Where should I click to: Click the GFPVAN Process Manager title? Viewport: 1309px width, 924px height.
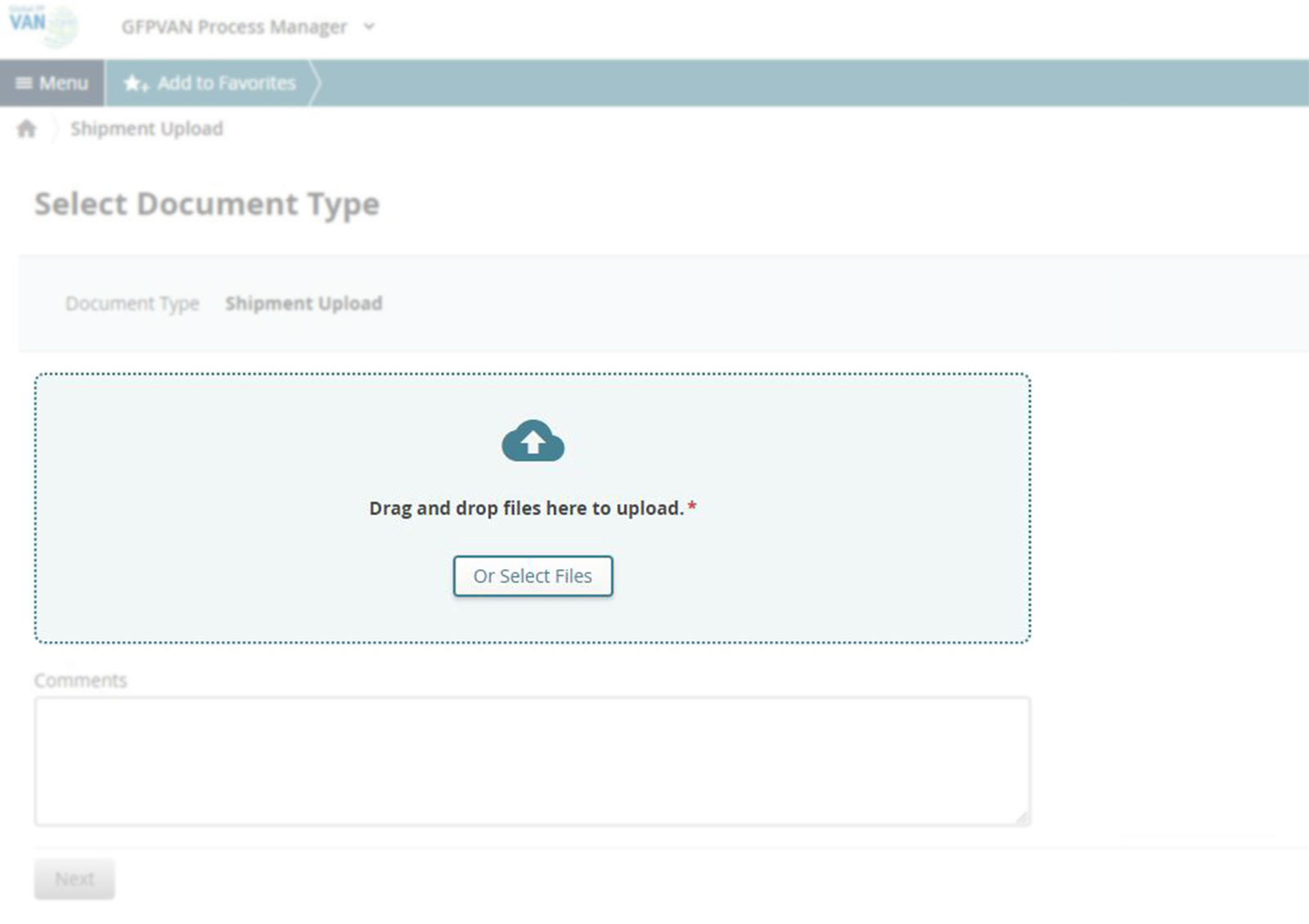click(x=234, y=27)
